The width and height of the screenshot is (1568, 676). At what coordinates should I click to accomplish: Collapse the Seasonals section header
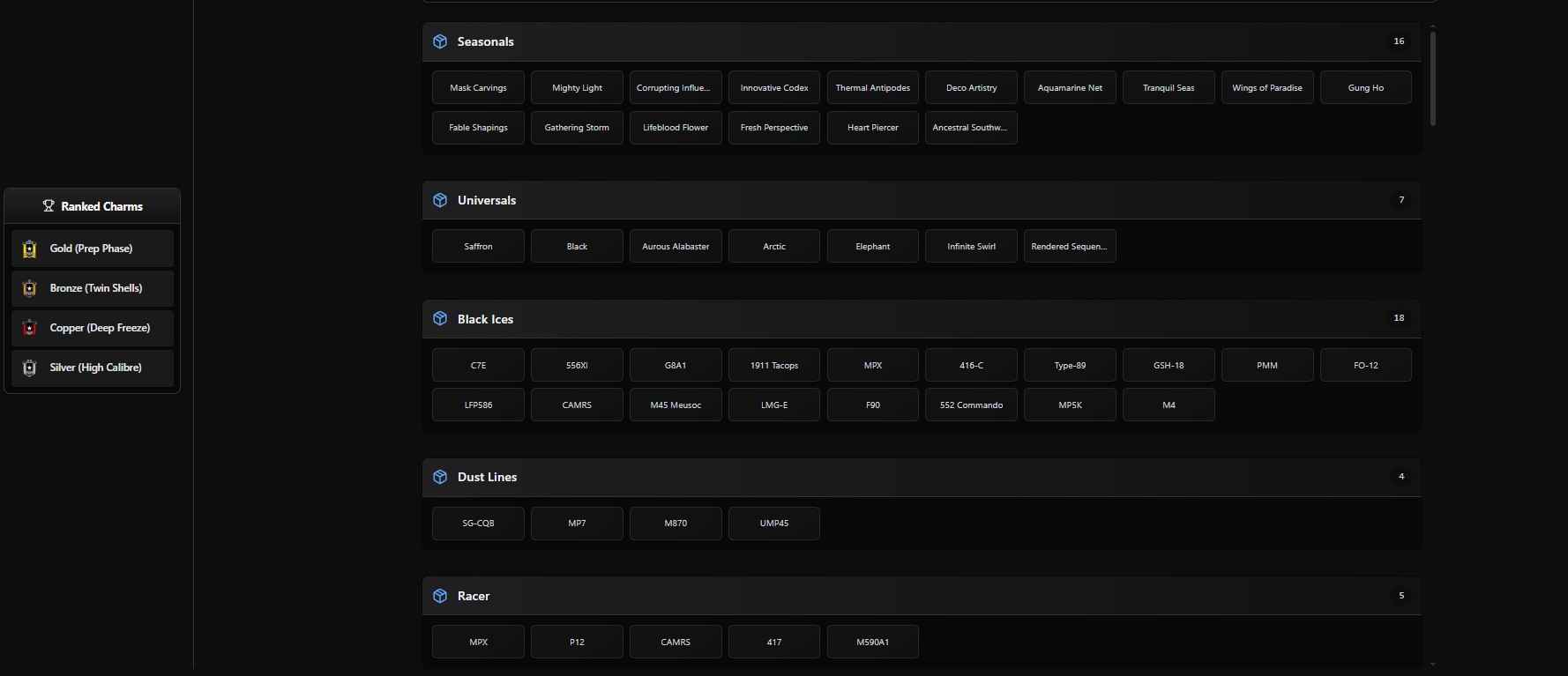click(x=917, y=41)
